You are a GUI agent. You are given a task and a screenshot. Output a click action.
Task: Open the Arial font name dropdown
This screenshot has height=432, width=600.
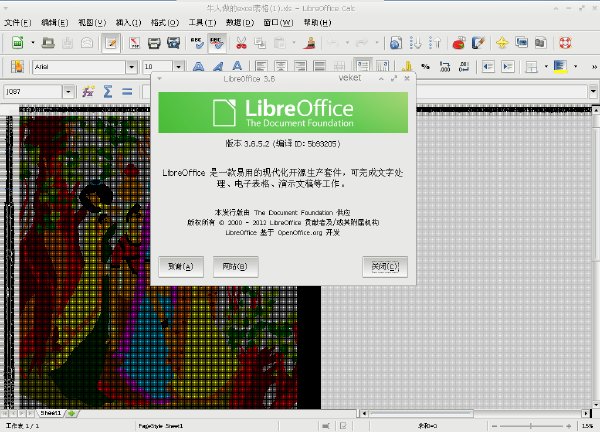132,67
